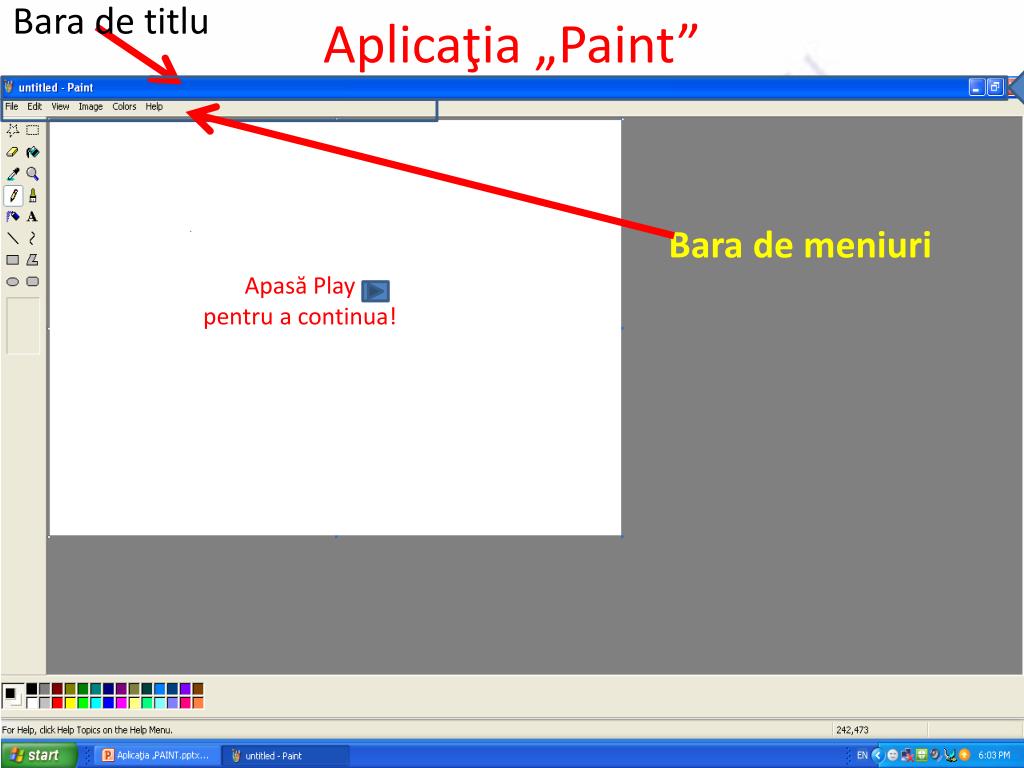The height and width of the screenshot is (768, 1024).
Task: Select the bright blue color swatch
Action: 108,703
